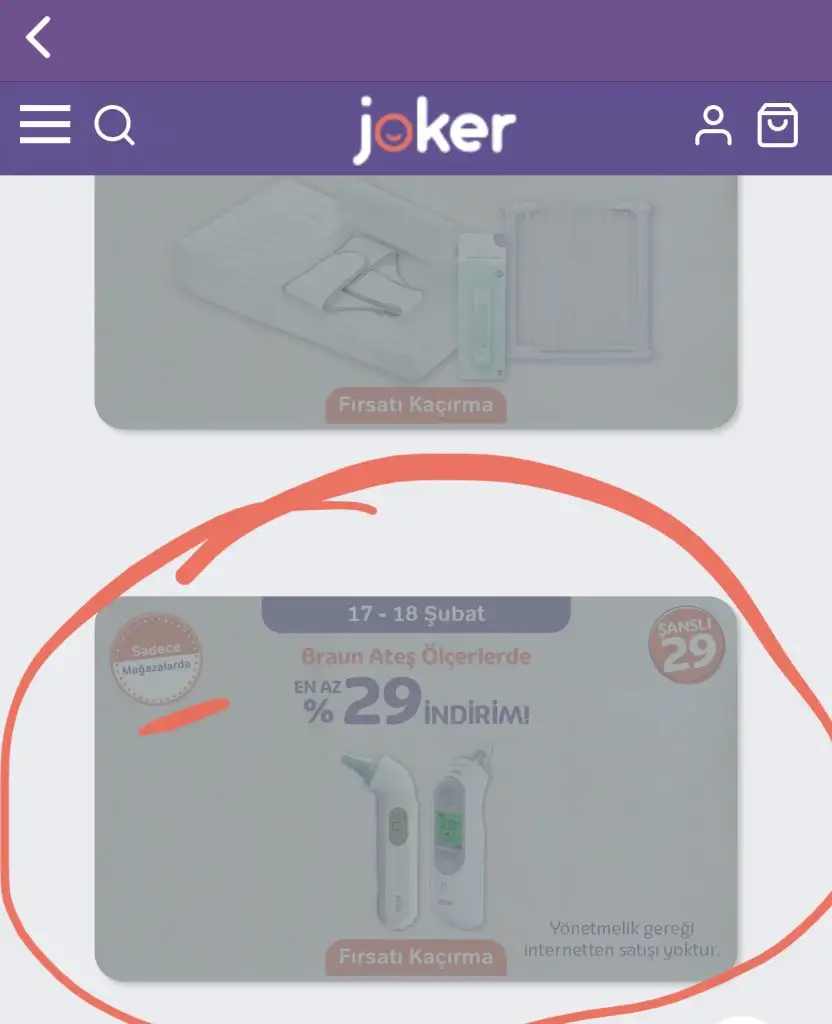Image resolution: width=832 pixels, height=1024 pixels.
Task: Tap the EN AZ %29 İNDİRİM text
Action: (x=411, y=701)
